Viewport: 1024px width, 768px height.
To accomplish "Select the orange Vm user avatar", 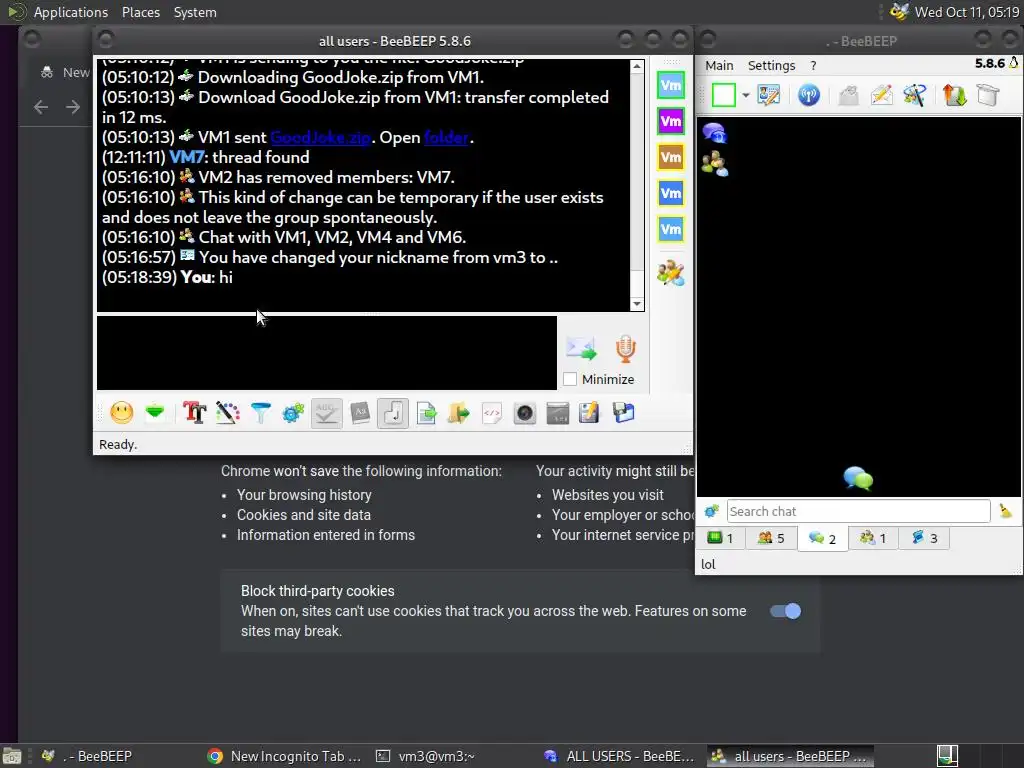I will pos(671,157).
